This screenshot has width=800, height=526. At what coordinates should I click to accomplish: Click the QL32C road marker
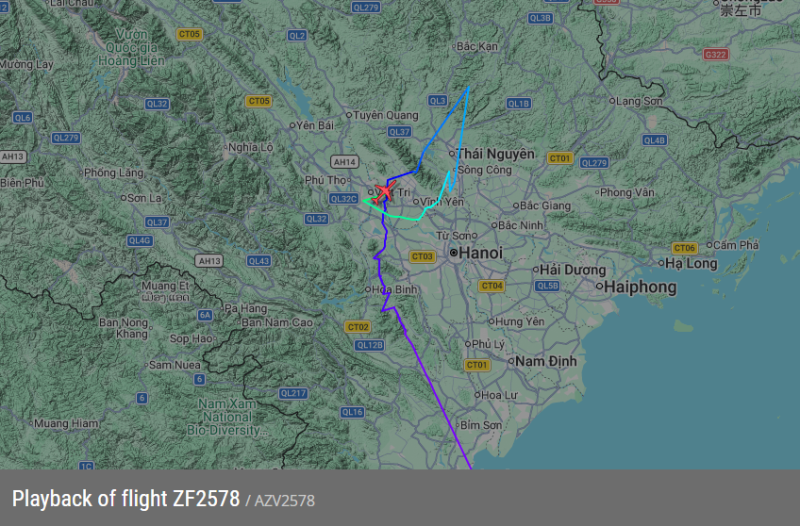344,198
